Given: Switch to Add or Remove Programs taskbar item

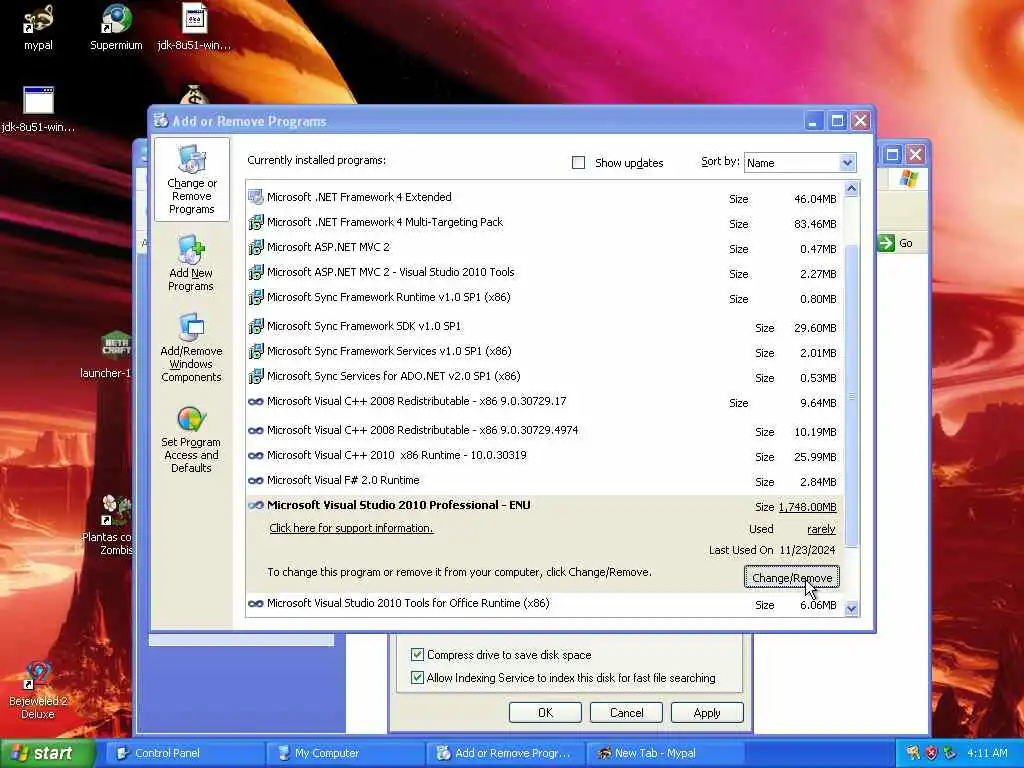Looking at the screenshot, I should tap(505, 753).
